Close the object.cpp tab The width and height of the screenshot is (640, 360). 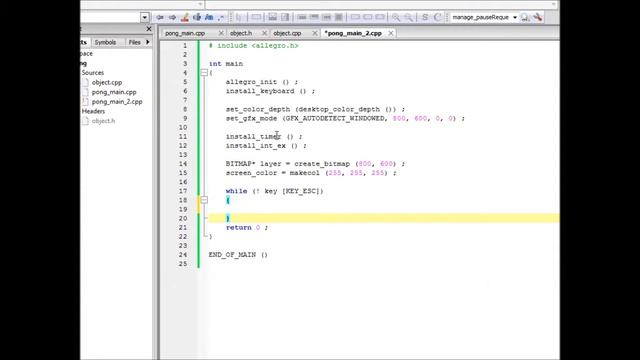315,33
